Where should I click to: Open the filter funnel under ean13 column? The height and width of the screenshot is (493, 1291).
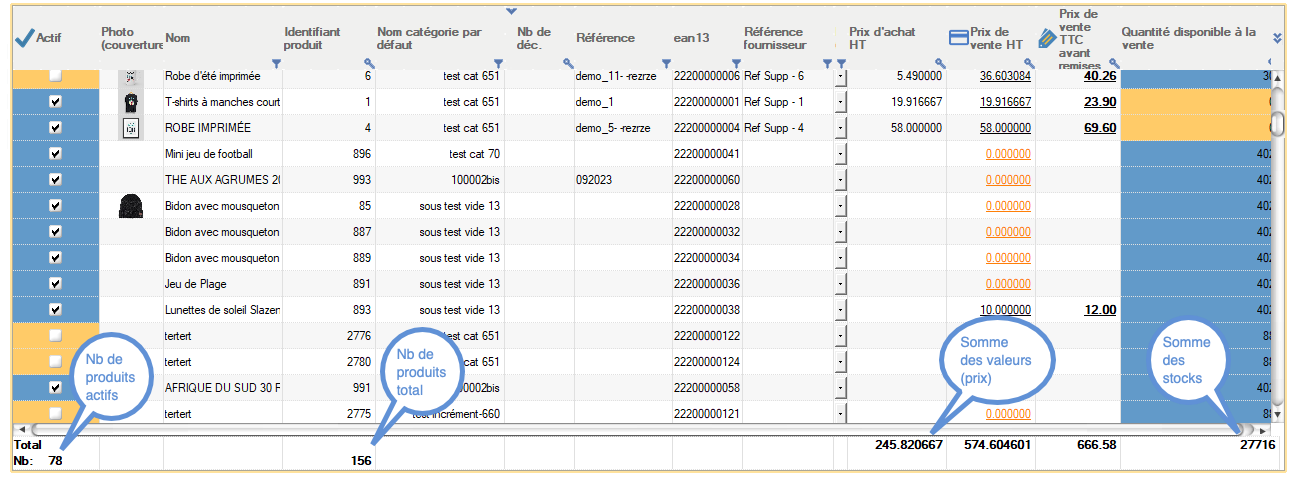tap(735, 64)
